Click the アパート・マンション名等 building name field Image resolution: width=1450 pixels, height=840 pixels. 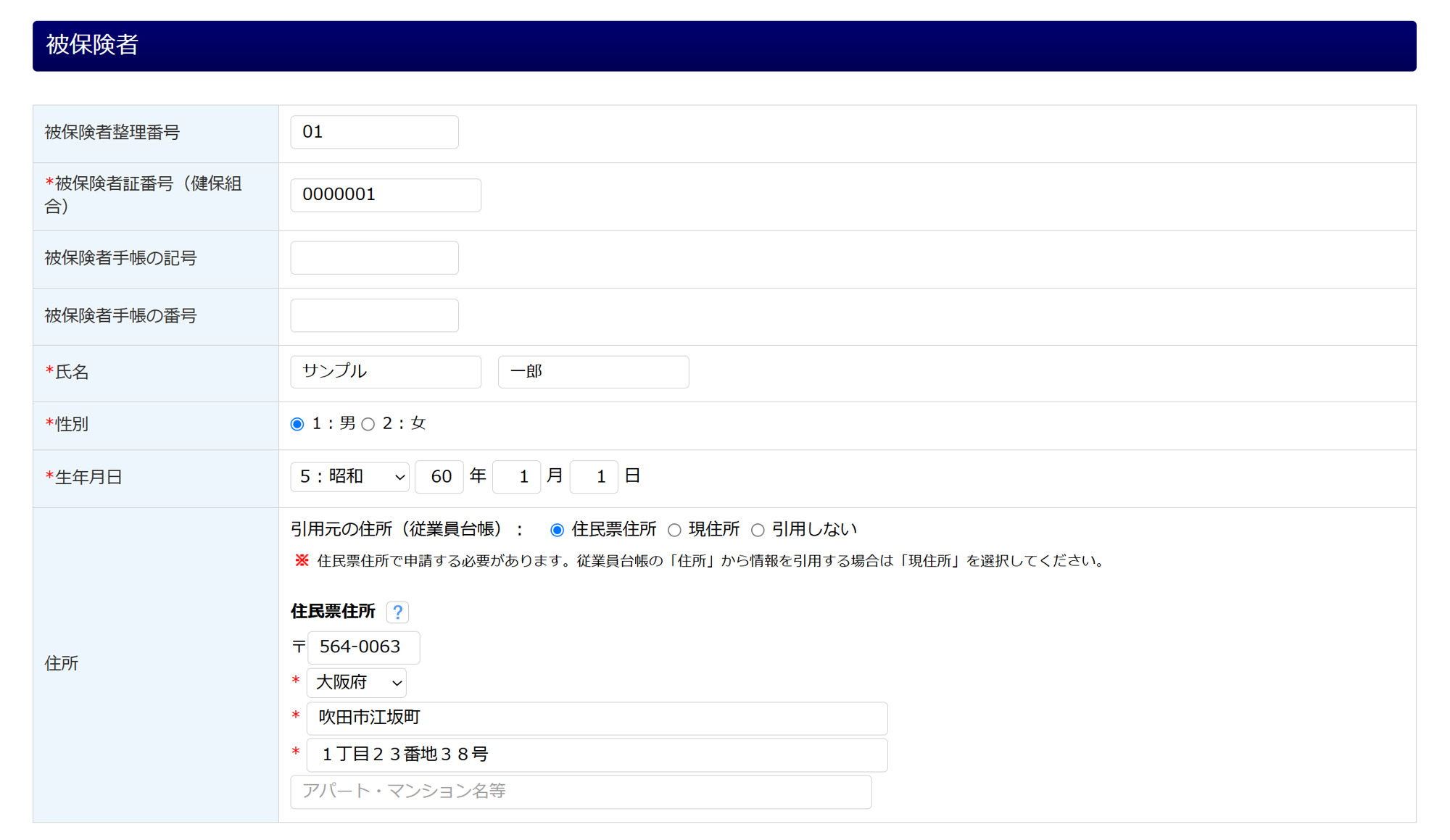tap(580, 791)
